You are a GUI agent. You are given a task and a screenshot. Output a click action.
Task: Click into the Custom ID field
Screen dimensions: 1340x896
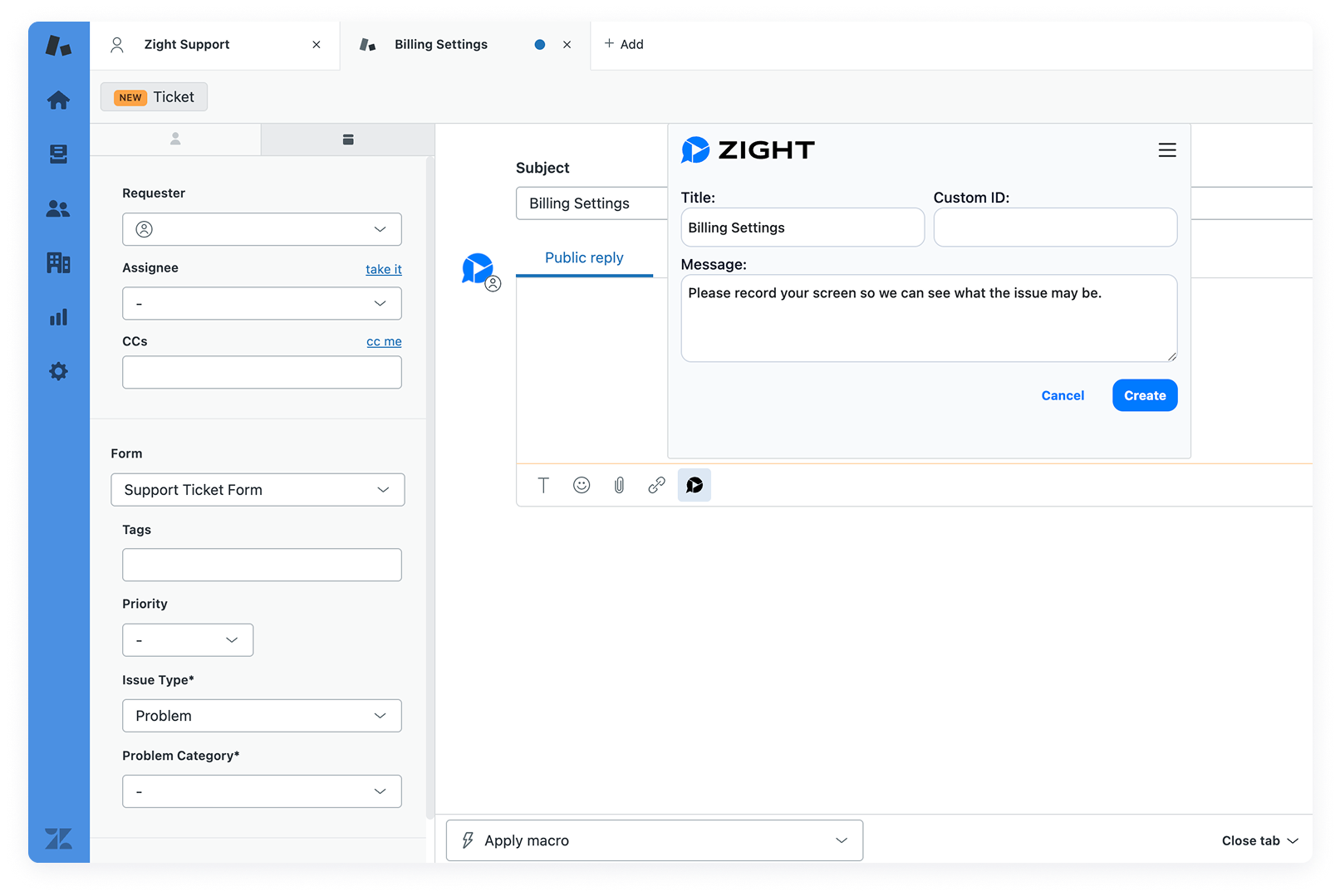[1055, 228]
